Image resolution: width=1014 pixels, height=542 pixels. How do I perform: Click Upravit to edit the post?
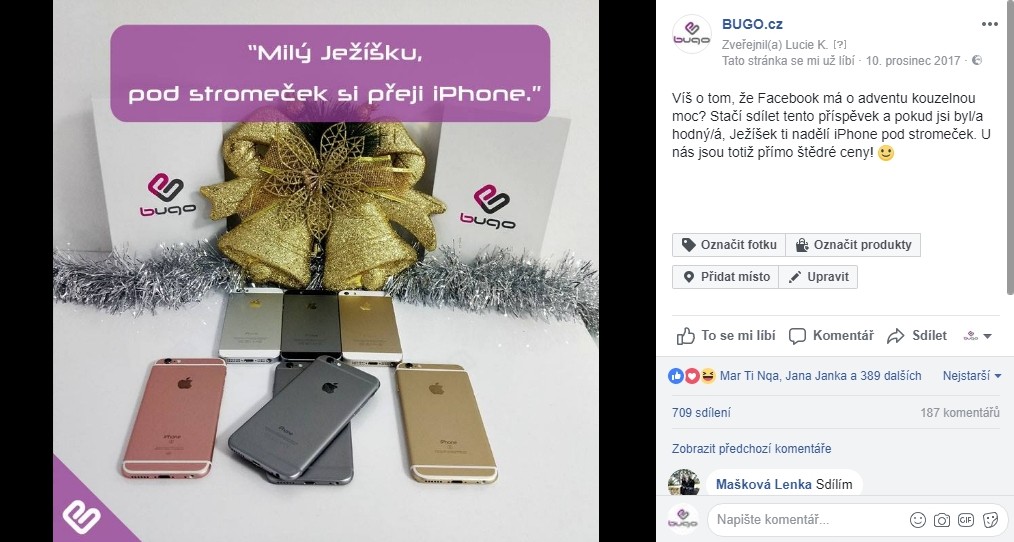click(x=818, y=277)
